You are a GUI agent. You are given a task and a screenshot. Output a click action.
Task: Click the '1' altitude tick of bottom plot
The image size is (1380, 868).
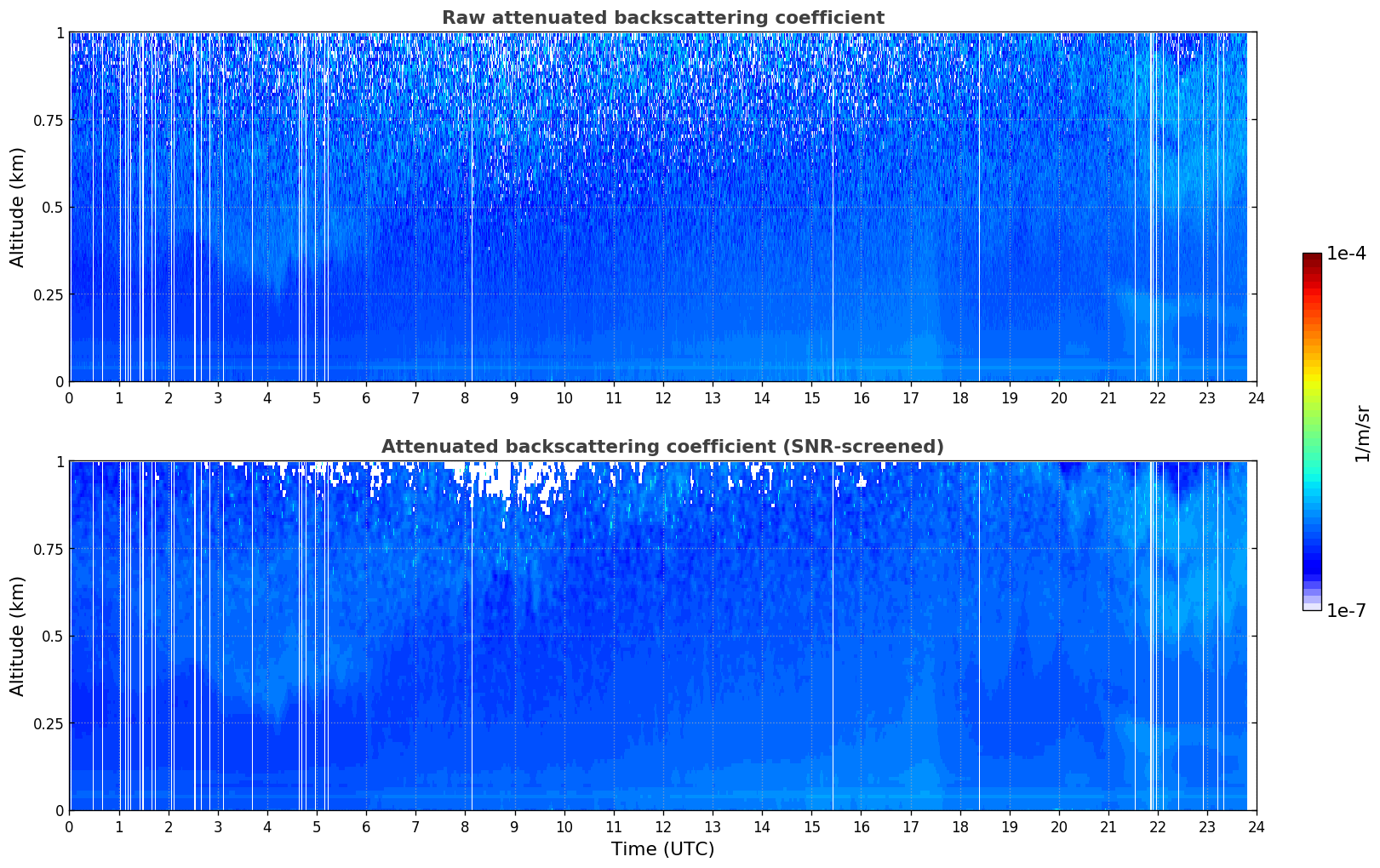pos(60,462)
